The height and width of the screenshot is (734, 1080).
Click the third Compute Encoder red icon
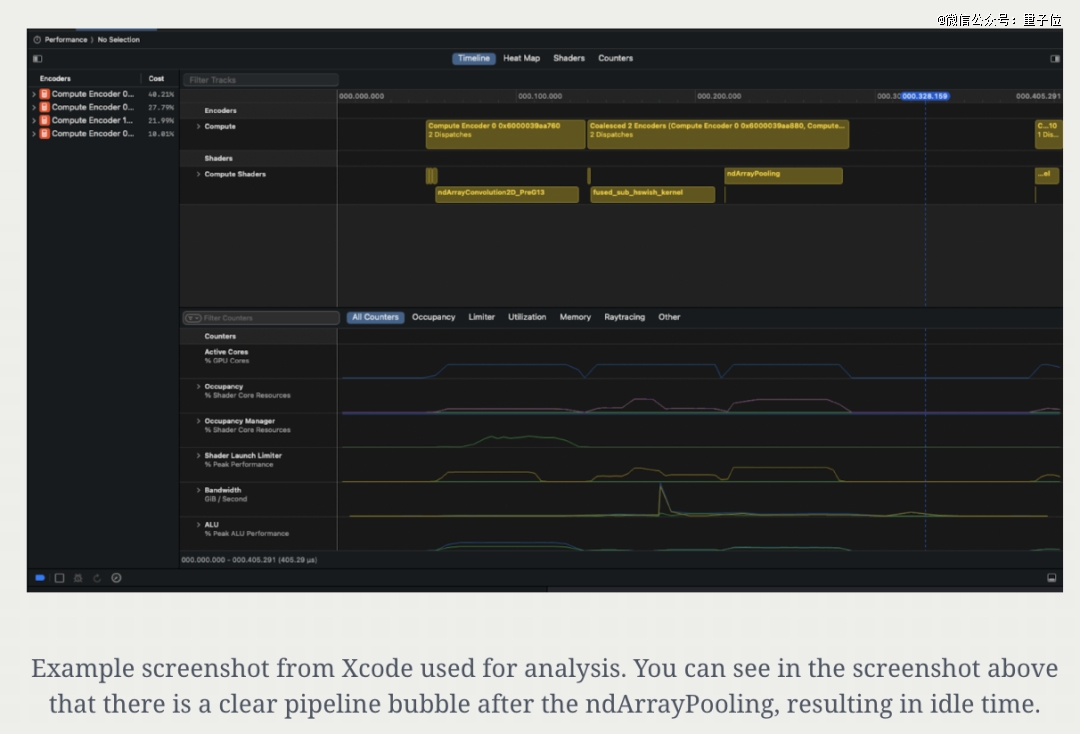[x=45, y=120]
